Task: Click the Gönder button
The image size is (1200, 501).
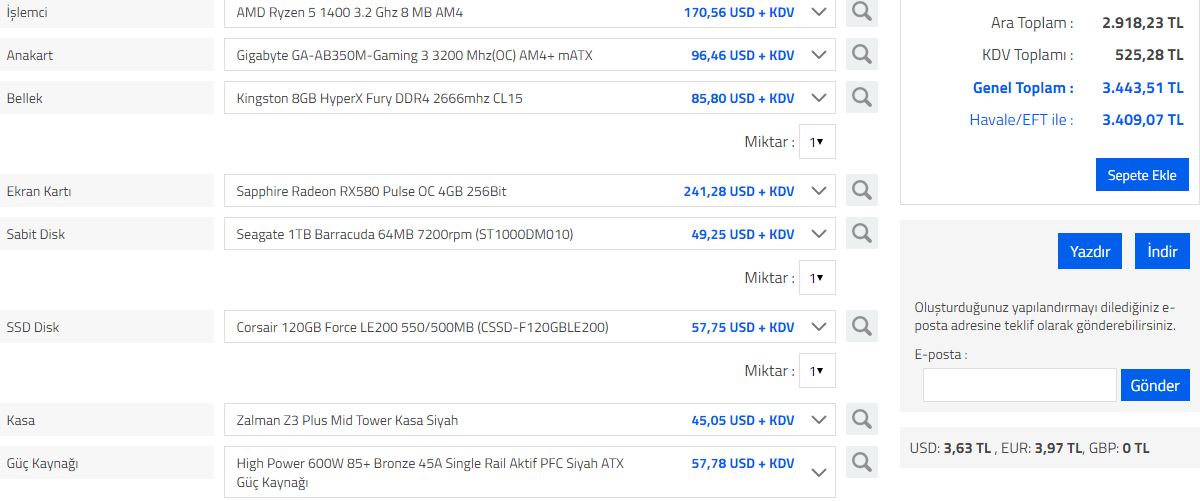Action: point(1155,385)
